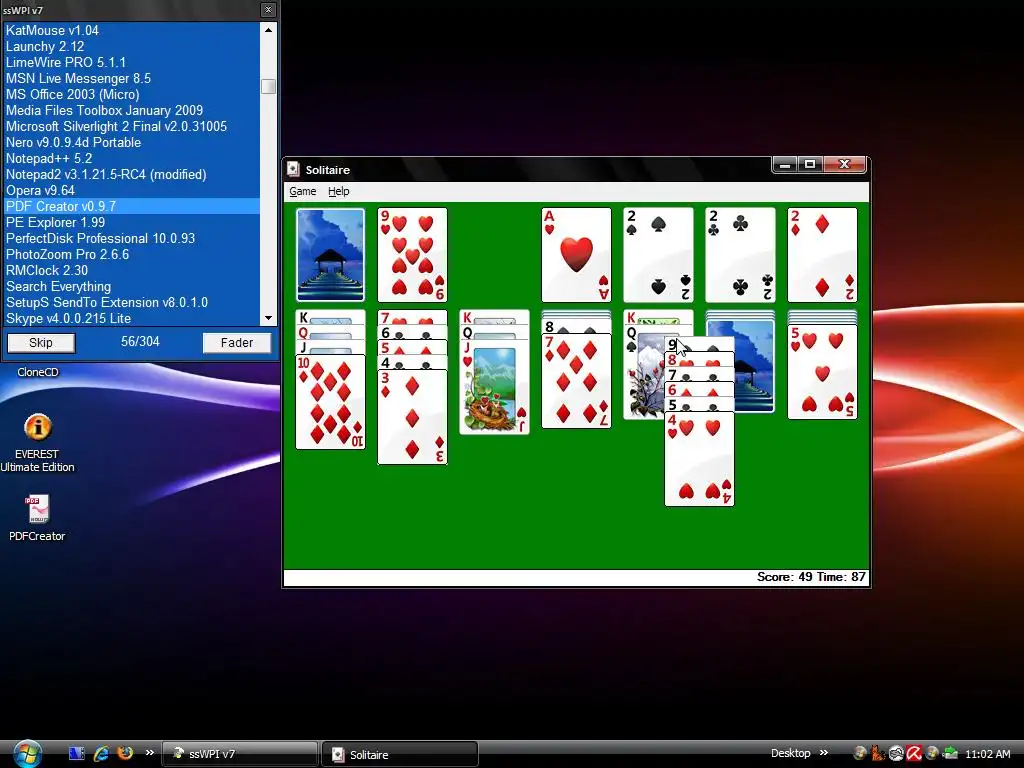Select 'RMClock 2.30' entry
The image size is (1024, 768).
click(x=132, y=270)
